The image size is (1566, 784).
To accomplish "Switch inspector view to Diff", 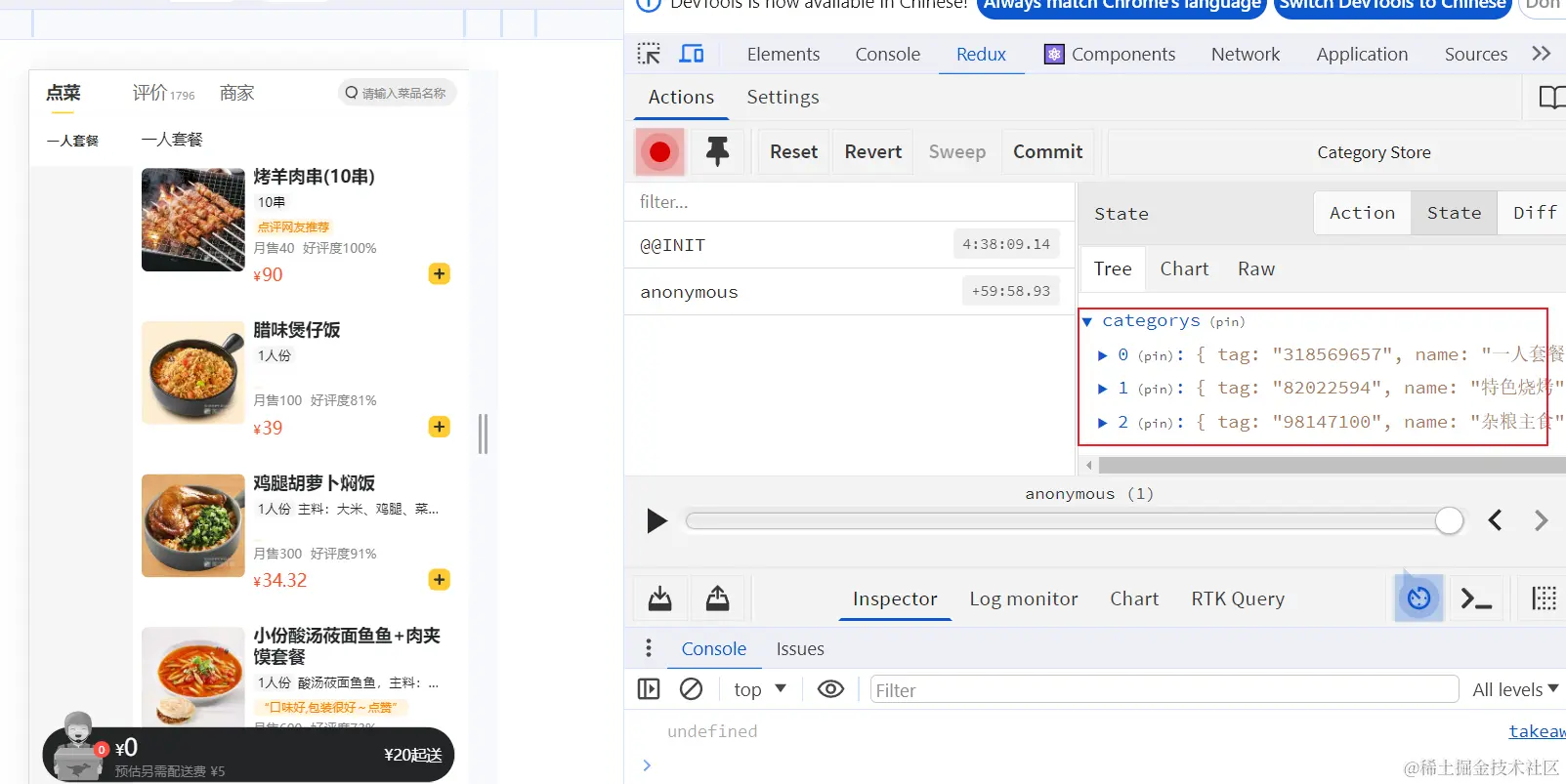I will coord(1535,213).
